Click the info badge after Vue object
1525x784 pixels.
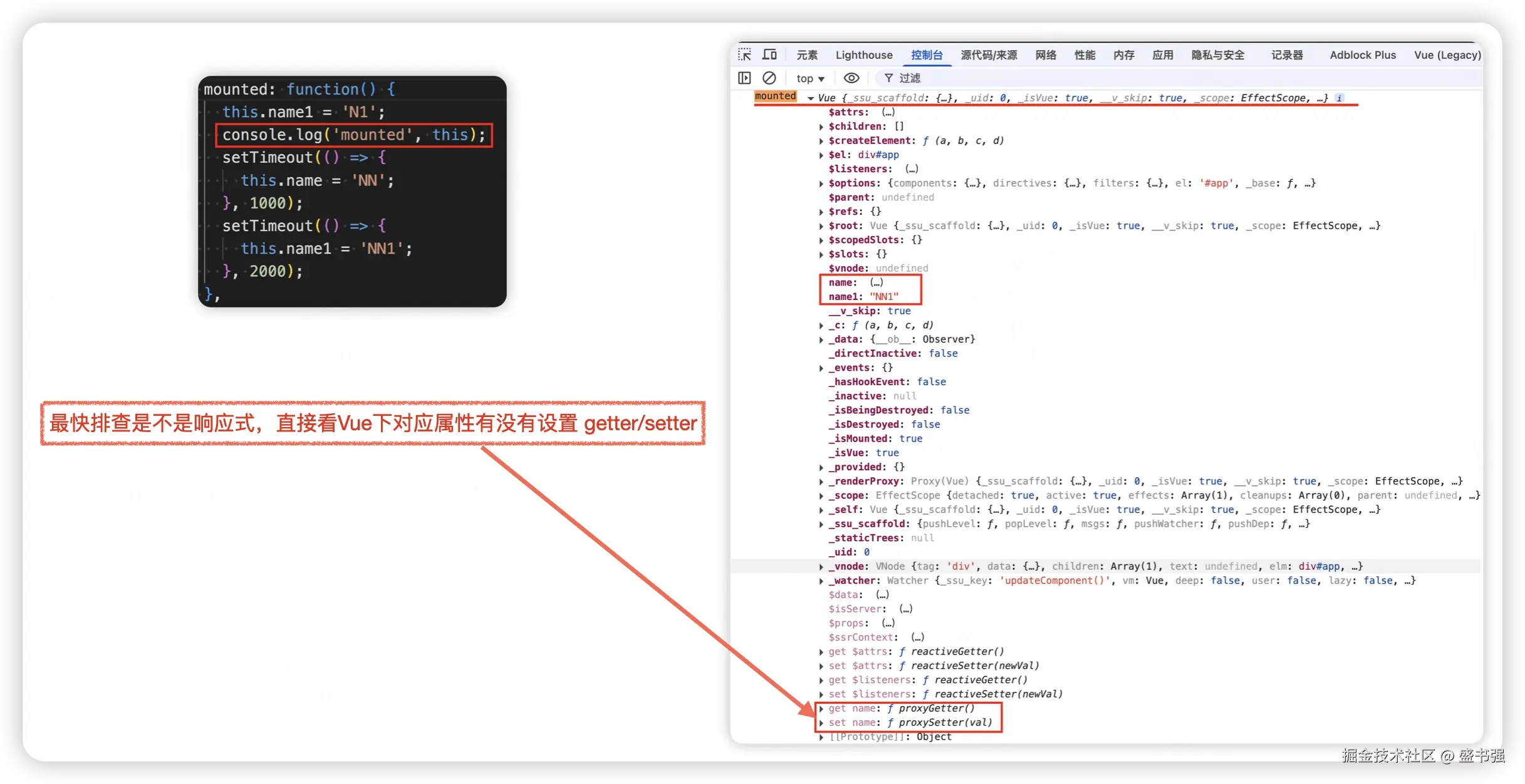point(1339,98)
